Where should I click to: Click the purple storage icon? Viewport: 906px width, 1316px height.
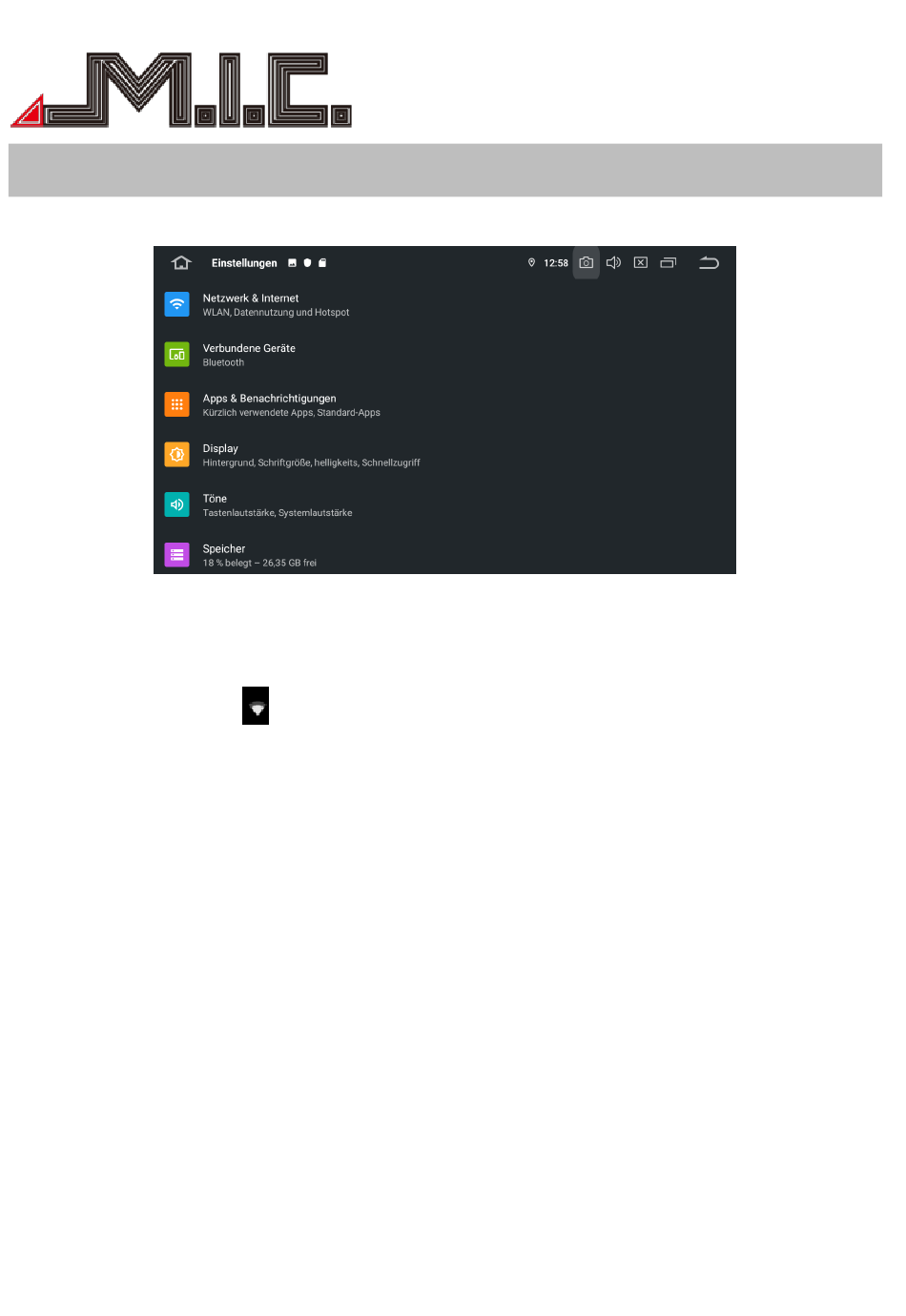pyautogui.click(x=177, y=555)
